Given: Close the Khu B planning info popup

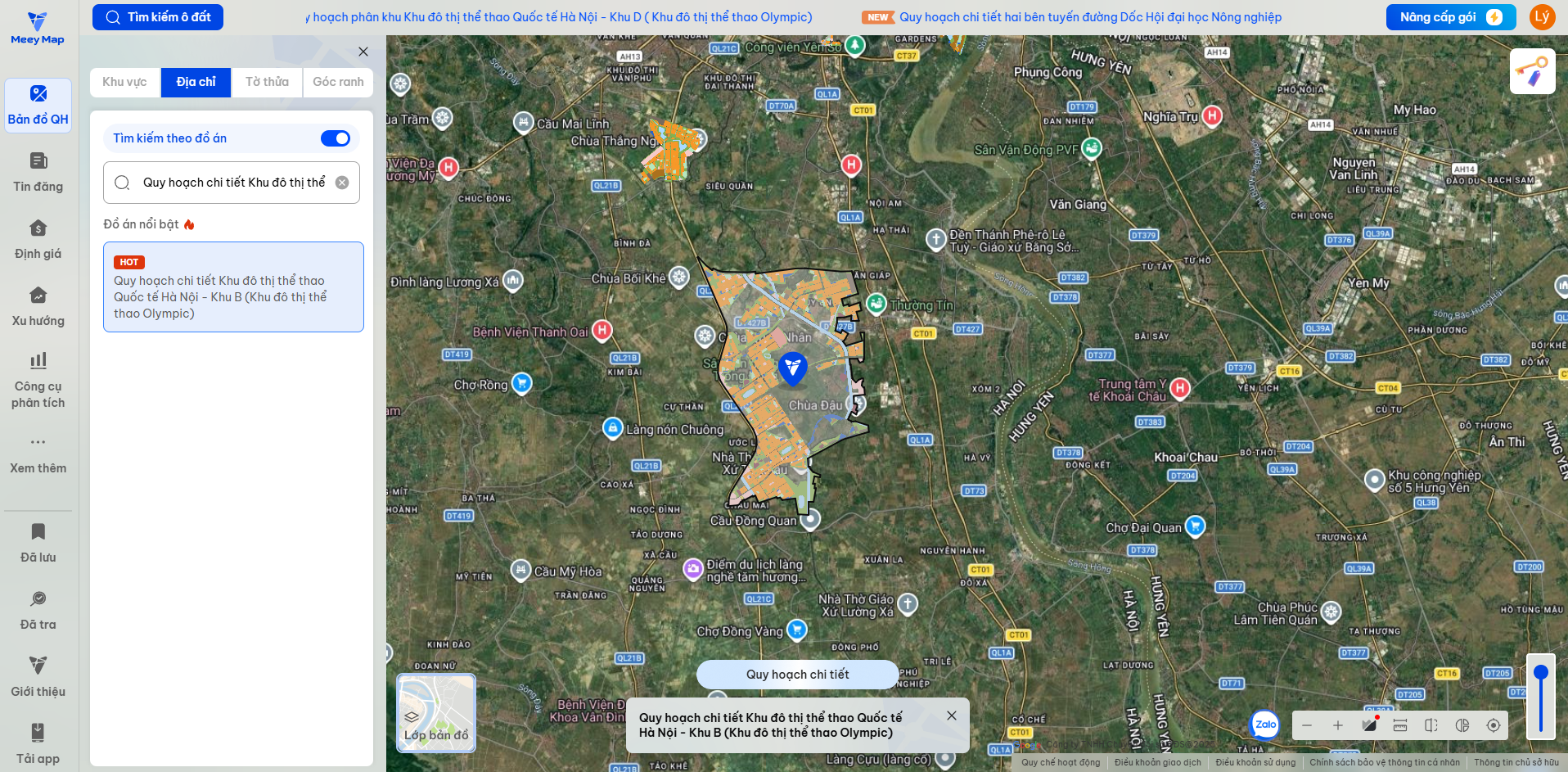Looking at the screenshot, I should [x=952, y=716].
